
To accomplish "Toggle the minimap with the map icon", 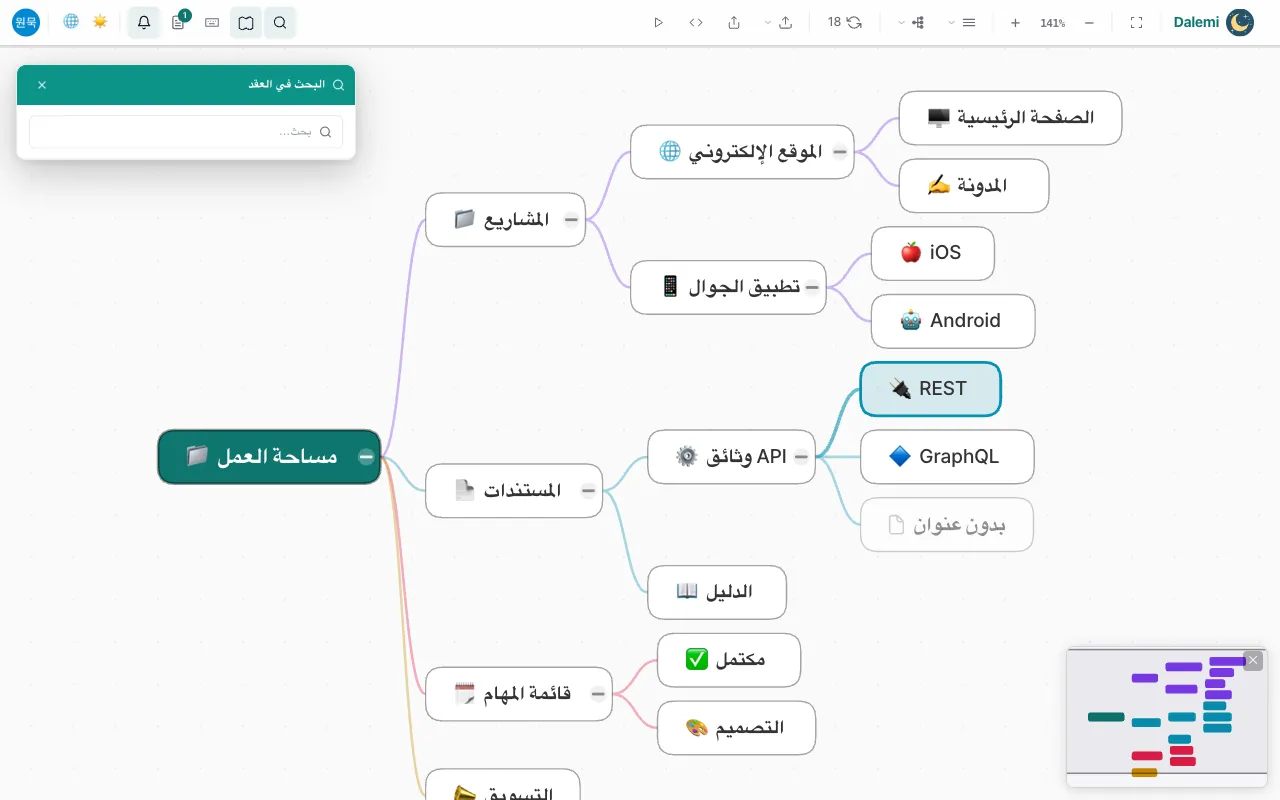I will coord(246,22).
